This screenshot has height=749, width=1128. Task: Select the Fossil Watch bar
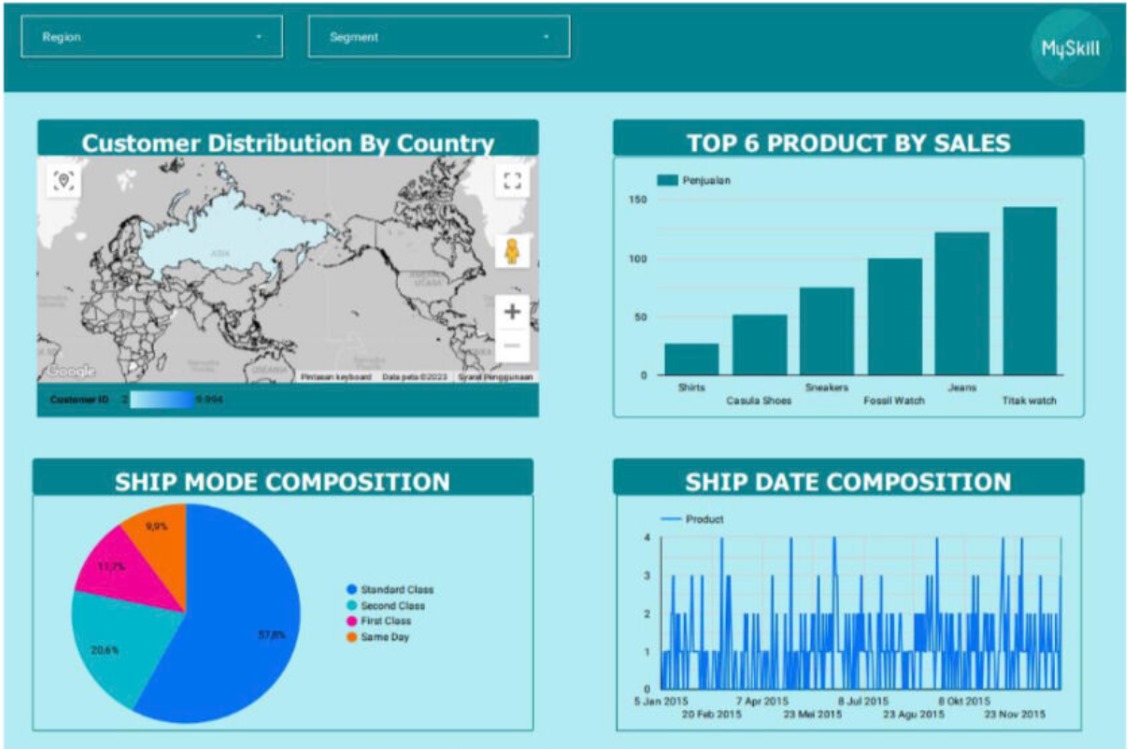pyautogui.click(x=895, y=317)
